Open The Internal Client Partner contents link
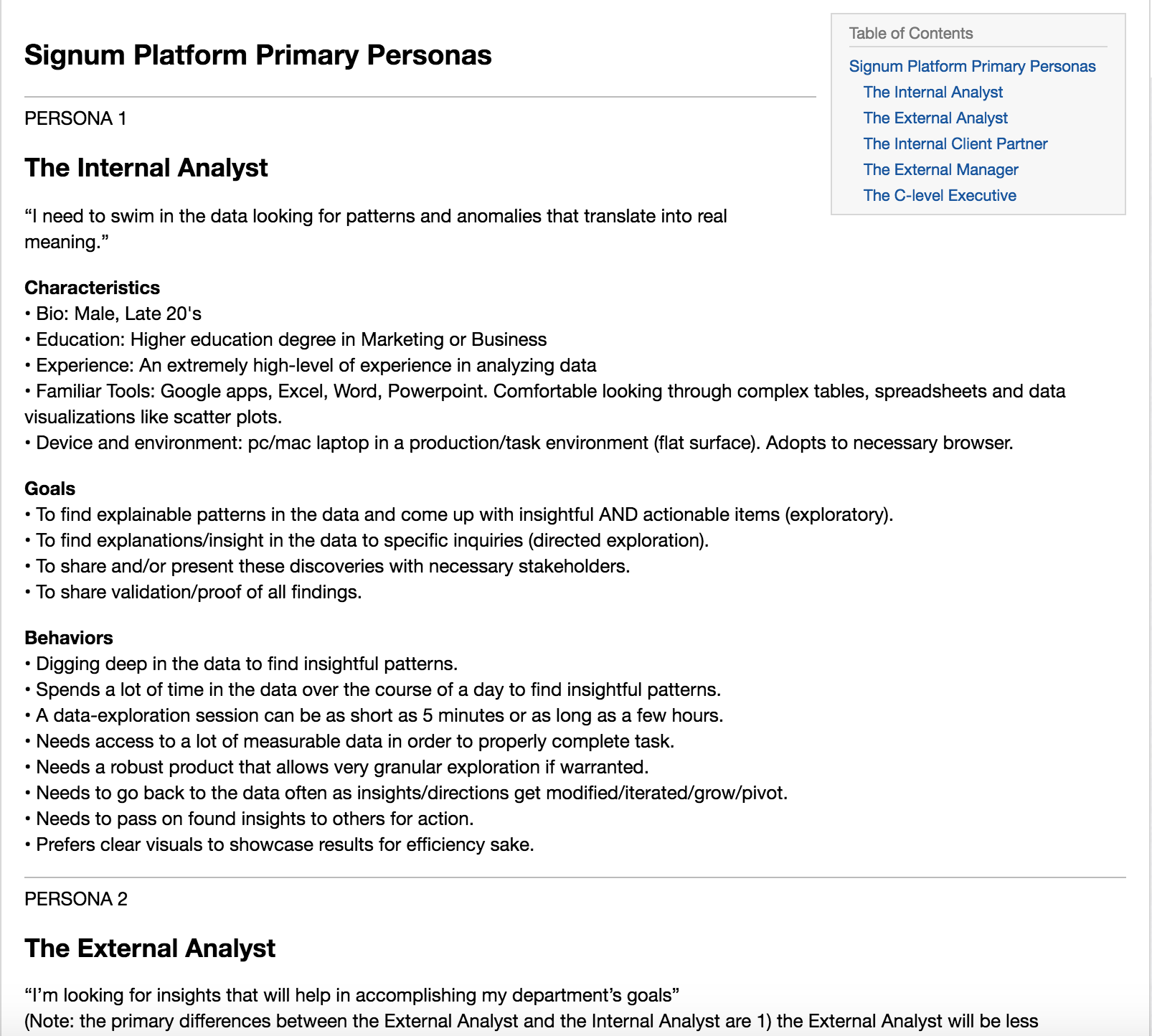 tap(955, 143)
